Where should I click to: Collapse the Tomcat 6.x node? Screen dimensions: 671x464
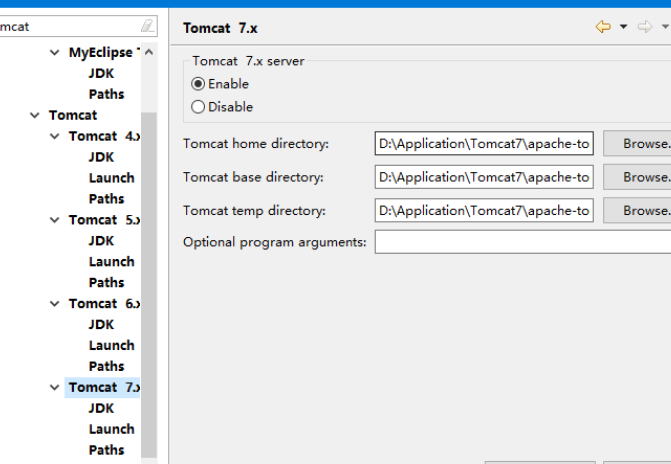tap(54, 303)
